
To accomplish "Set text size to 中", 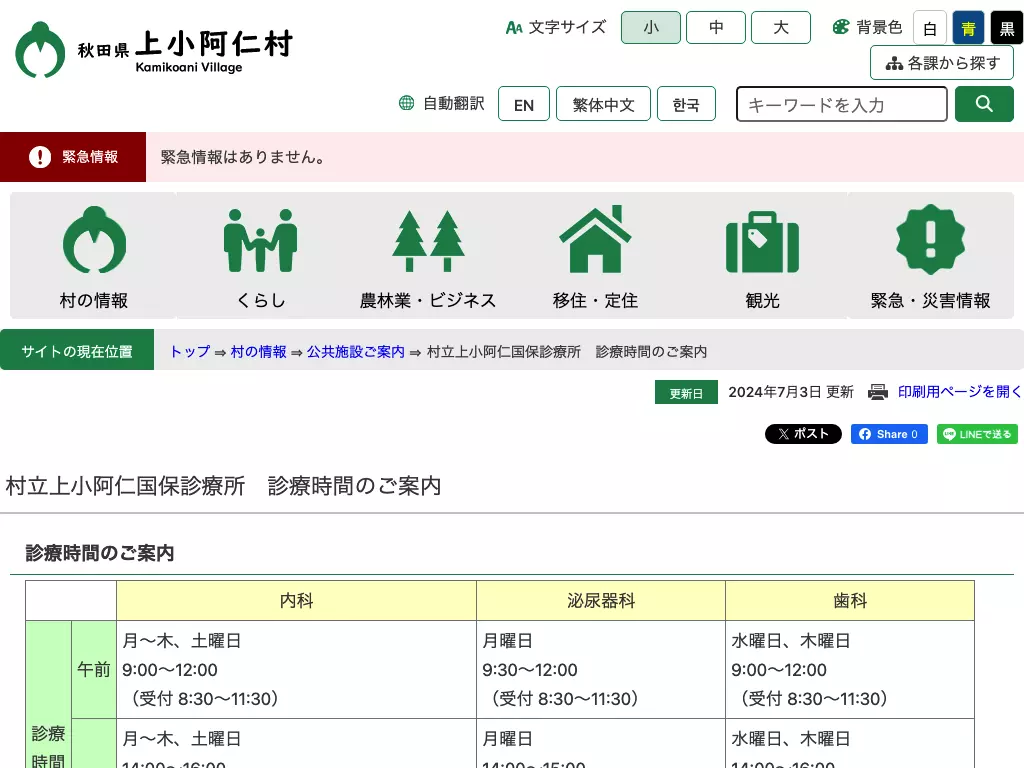I will 716,27.
